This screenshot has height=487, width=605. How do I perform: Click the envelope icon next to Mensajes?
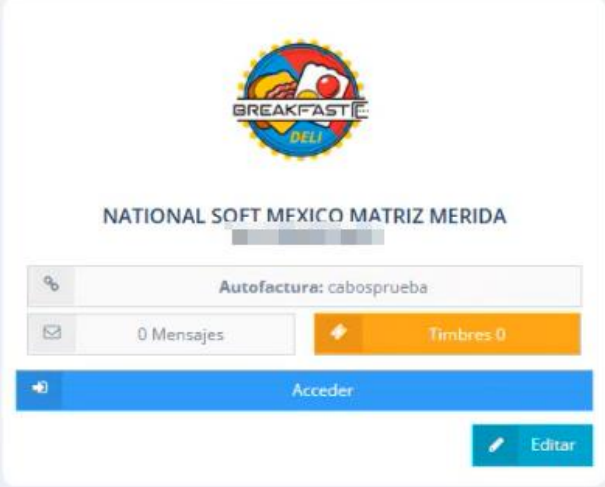pos(52,332)
